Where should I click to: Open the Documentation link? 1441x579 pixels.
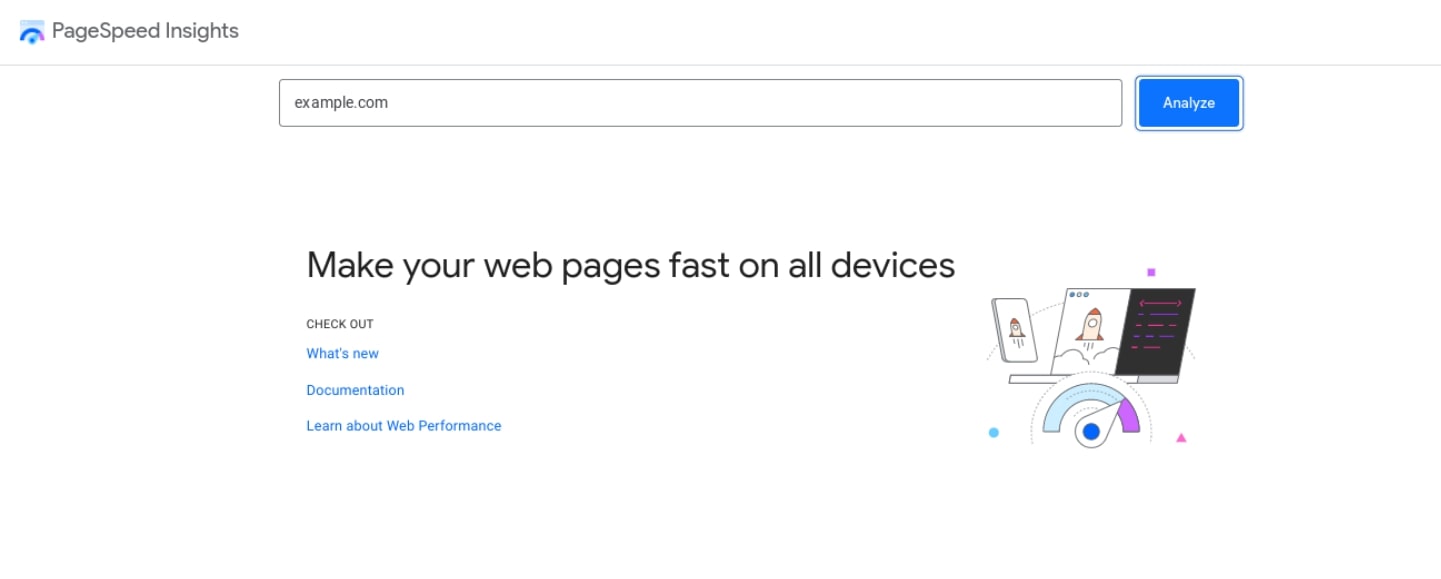[x=355, y=390]
